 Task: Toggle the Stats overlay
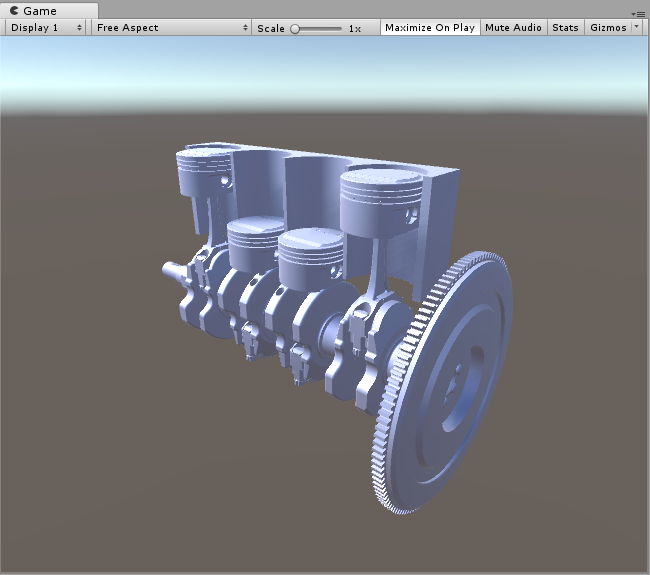click(x=565, y=28)
